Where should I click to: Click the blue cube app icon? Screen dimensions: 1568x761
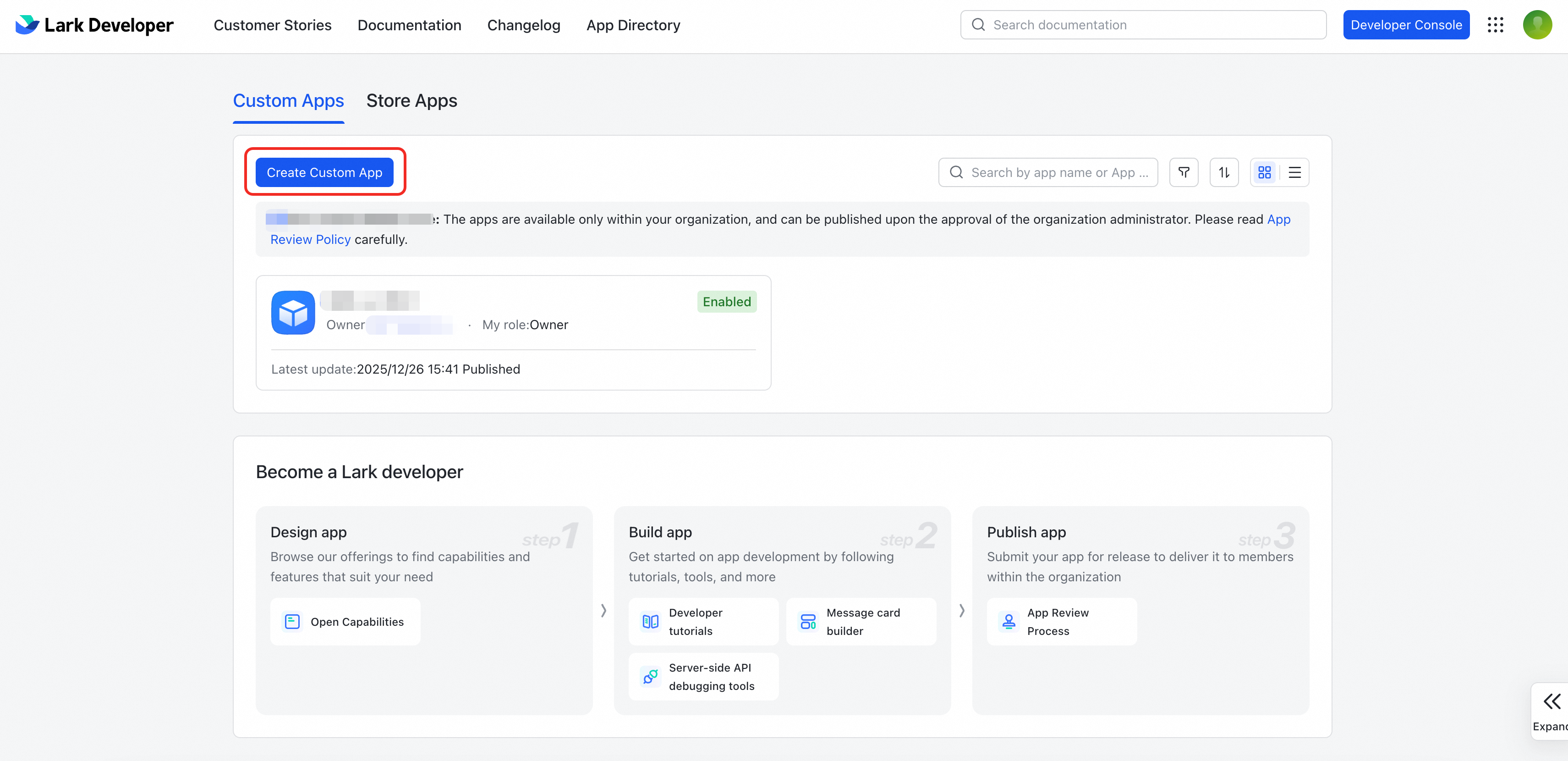(x=293, y=313)
